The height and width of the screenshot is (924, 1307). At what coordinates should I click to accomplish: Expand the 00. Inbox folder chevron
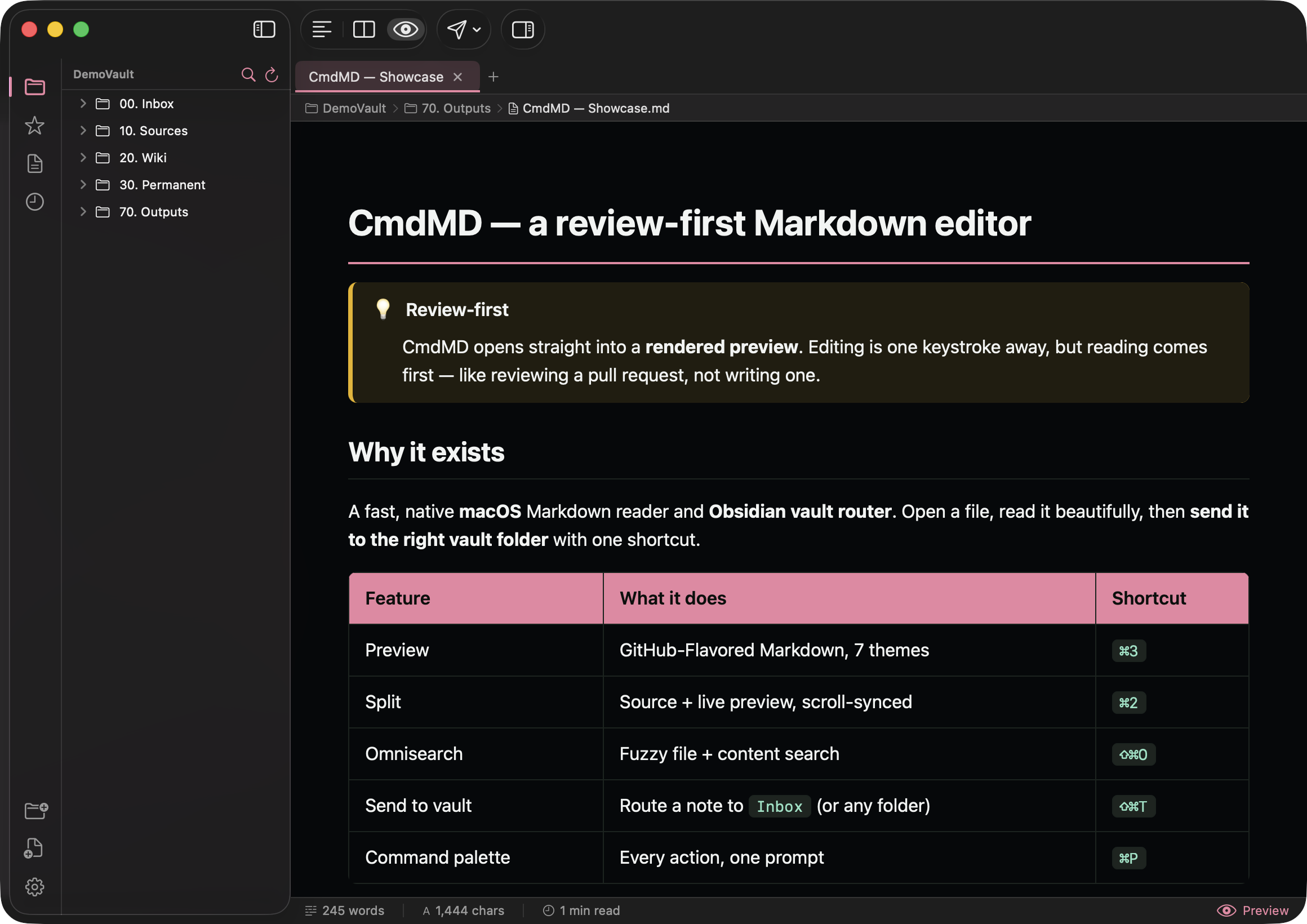(x=83, y=103)
